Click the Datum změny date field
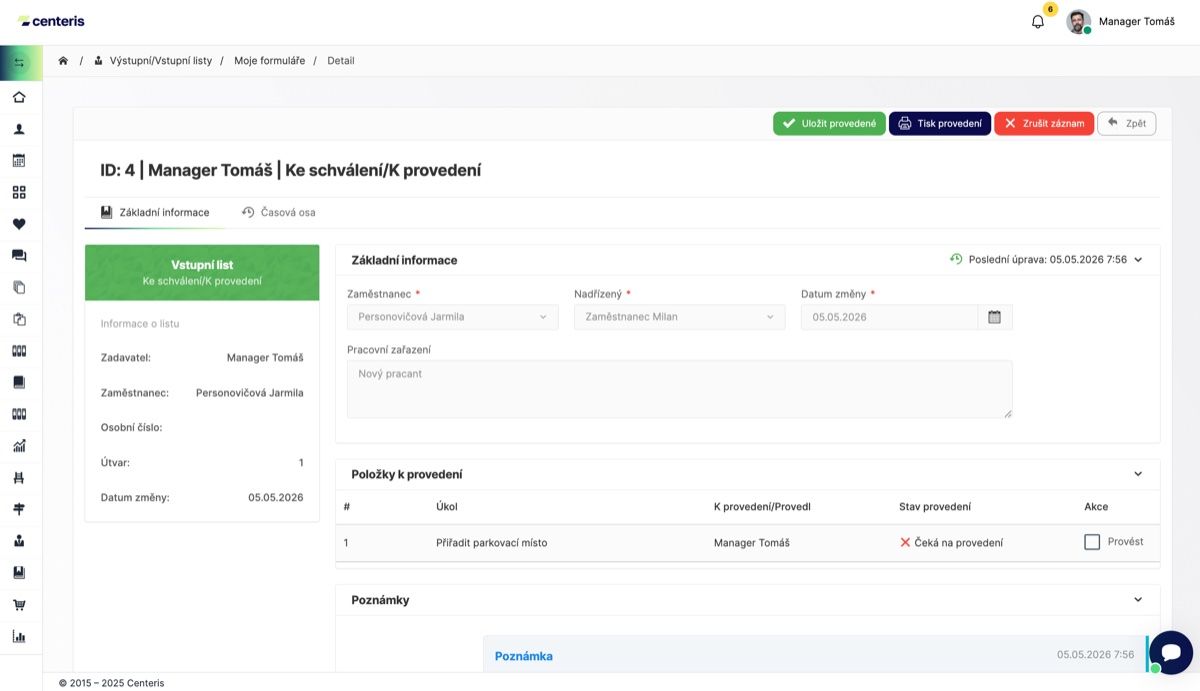Viewport: 1200px width, 691px height. (x=890, y=317)
